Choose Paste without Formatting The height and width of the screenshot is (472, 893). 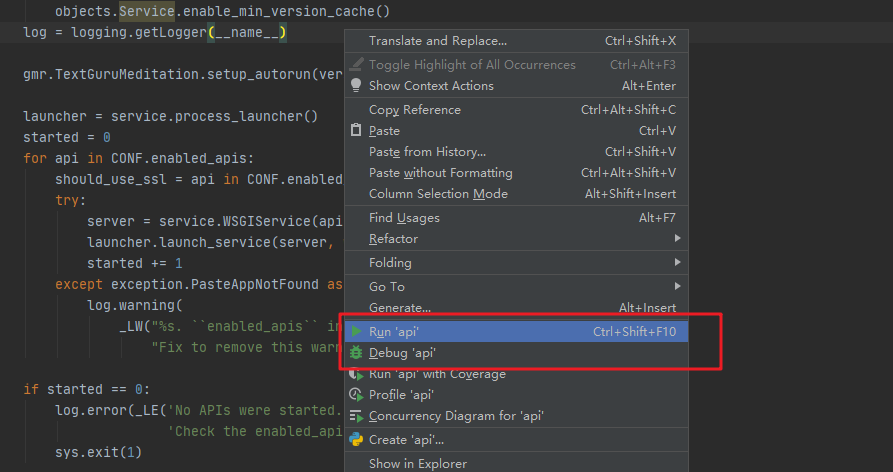pos(440,173)
